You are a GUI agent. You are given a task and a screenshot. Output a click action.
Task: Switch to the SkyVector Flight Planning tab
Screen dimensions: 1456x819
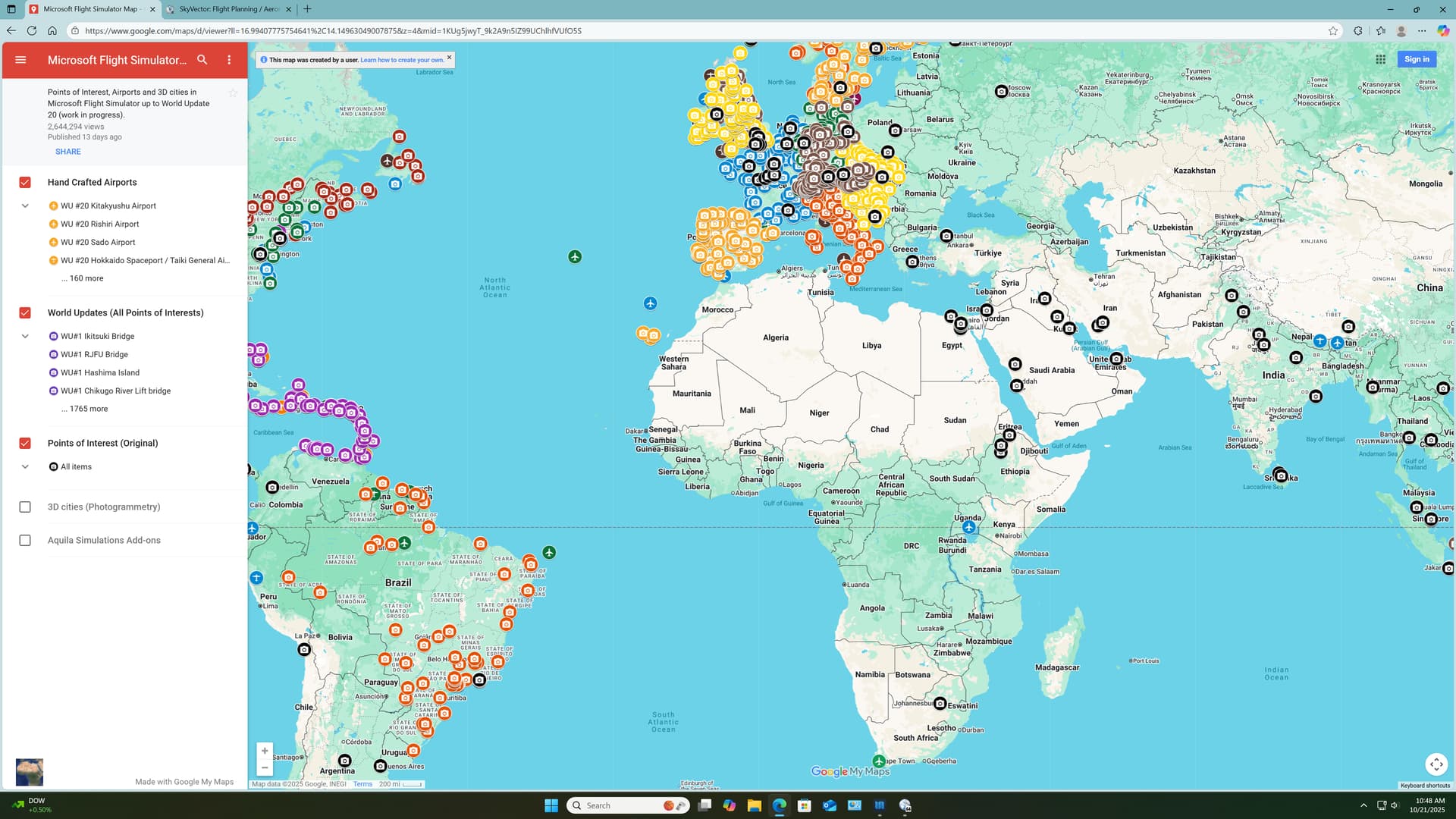(227, 9)
